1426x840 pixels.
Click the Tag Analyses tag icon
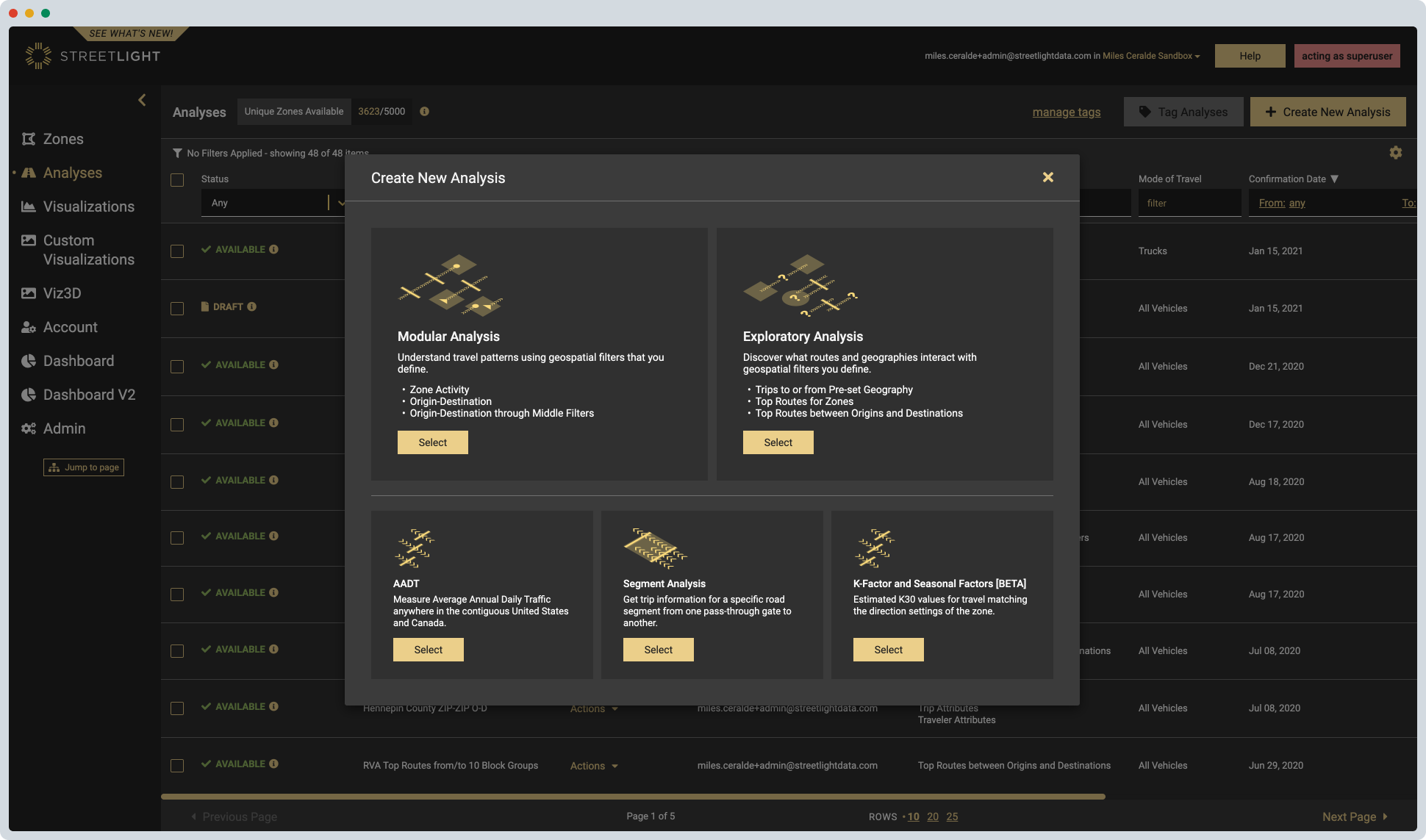pyautogui.click(x=1144, y=112)
